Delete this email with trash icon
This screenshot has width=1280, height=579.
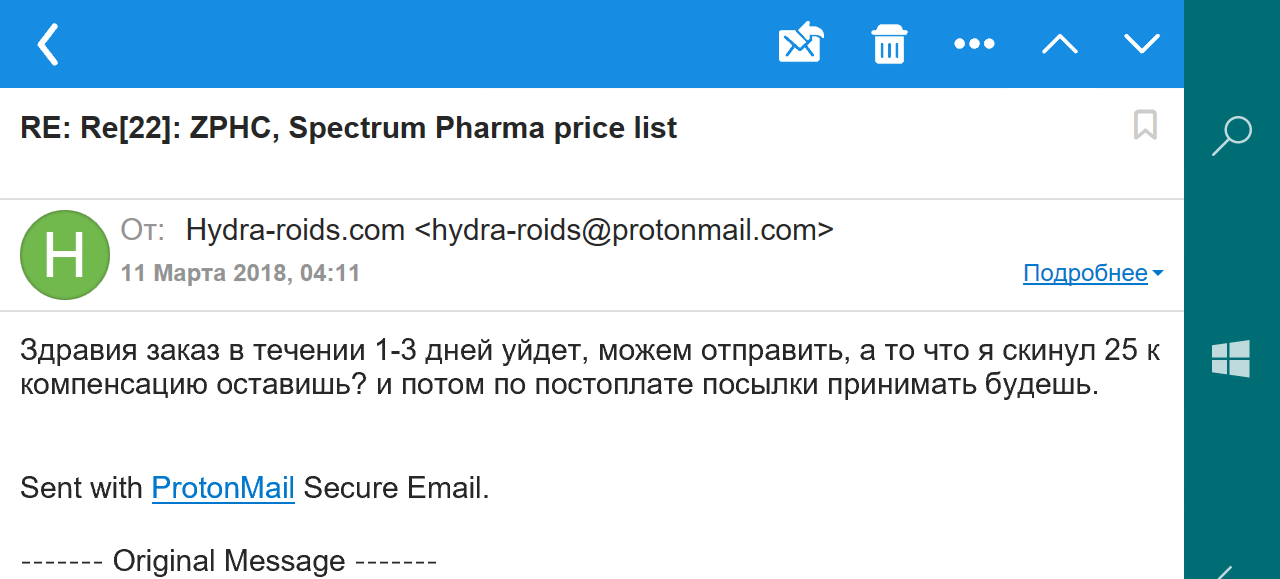point(888,44)
